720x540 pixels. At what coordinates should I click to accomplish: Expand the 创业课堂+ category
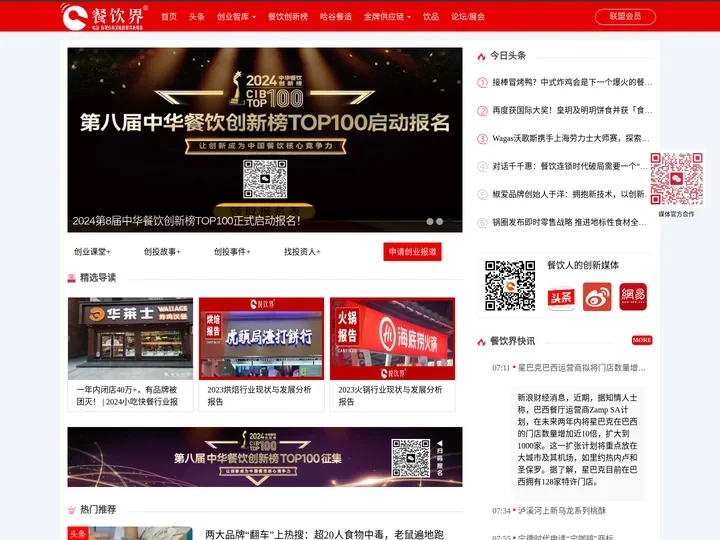(x=92, y=252)
